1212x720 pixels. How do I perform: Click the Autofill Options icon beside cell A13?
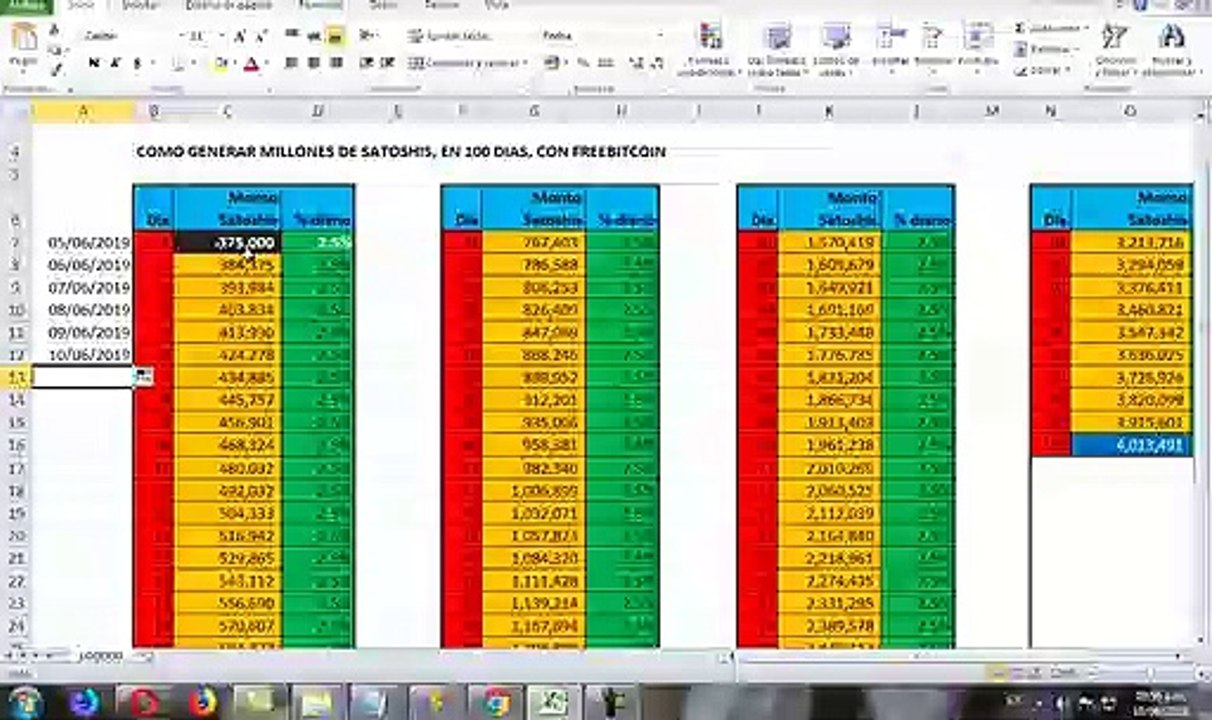(x=143, y=376)
